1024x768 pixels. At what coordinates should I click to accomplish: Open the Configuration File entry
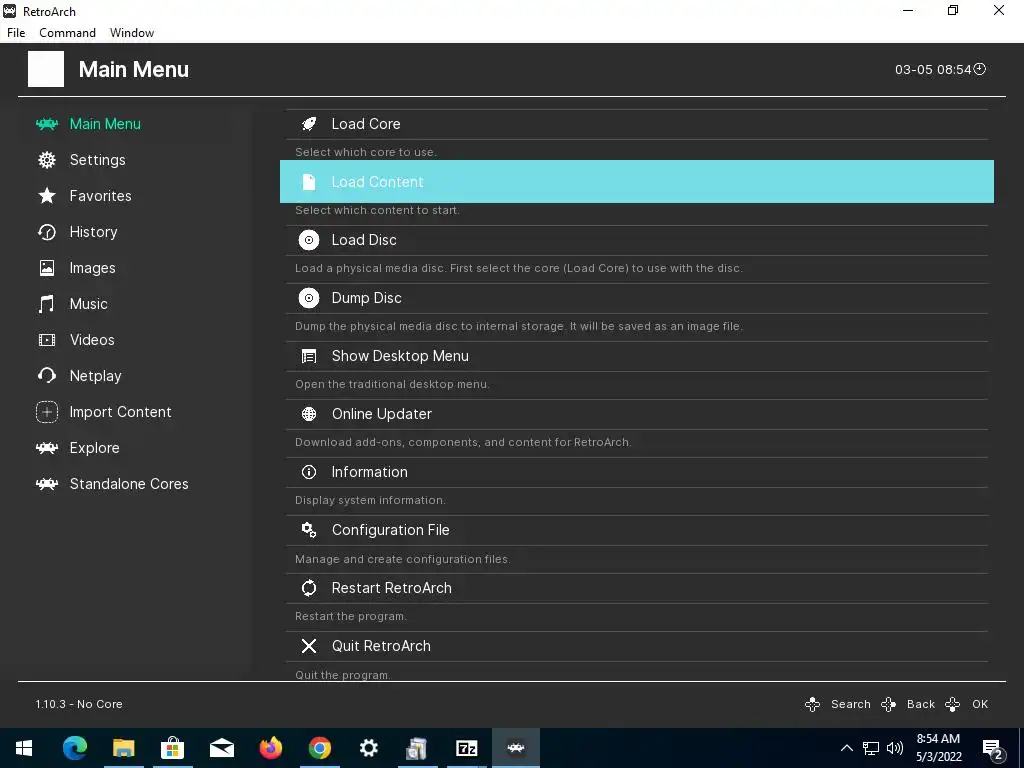(637, 530)
